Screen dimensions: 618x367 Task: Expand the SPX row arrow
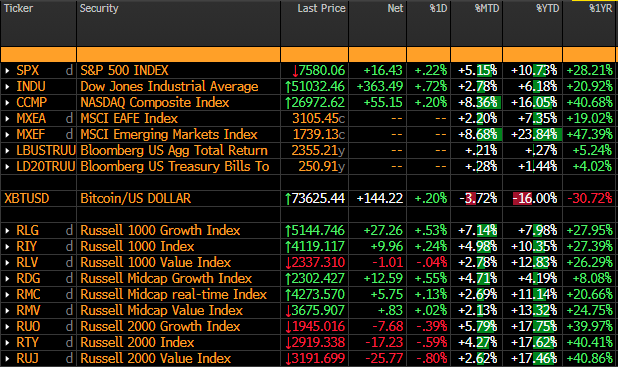pos(7,71)
